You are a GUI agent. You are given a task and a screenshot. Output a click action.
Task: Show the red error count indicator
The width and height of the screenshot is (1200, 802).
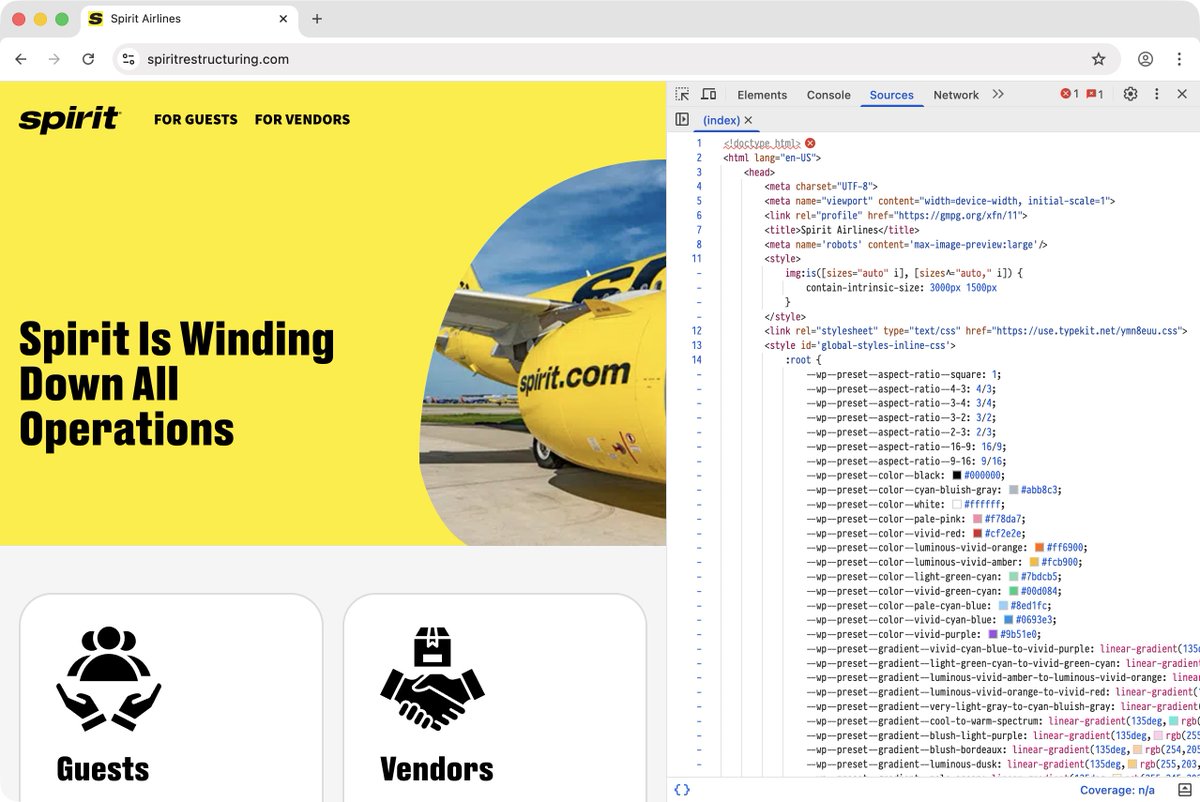[x=1069, y=94]
